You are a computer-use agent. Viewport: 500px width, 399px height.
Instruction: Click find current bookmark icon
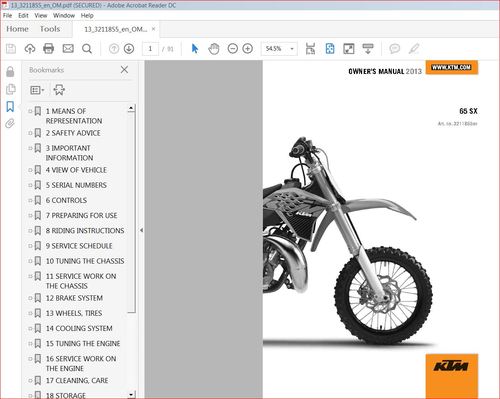click(59, 90)
